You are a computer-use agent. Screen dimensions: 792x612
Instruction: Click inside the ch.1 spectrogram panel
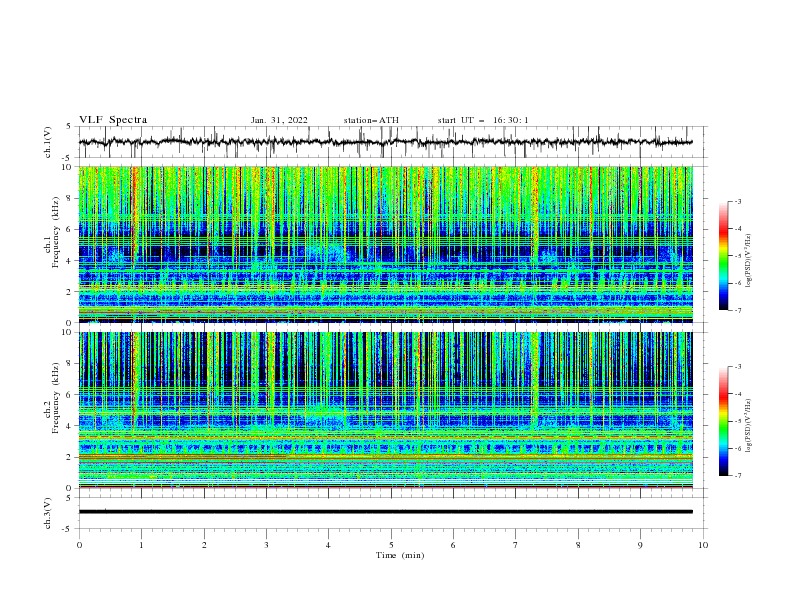pyautogui.click(x=386, y=244)
